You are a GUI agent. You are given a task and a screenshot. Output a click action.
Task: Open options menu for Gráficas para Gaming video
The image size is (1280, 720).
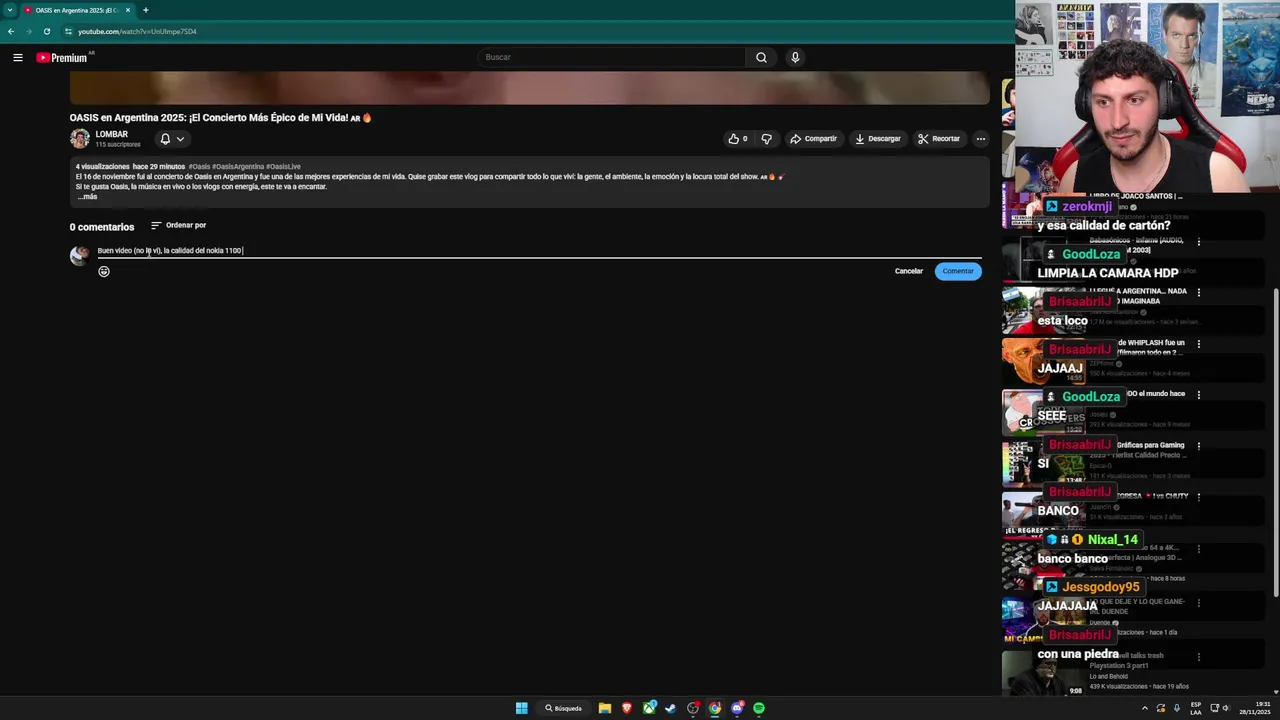[x=1199, y=446]
